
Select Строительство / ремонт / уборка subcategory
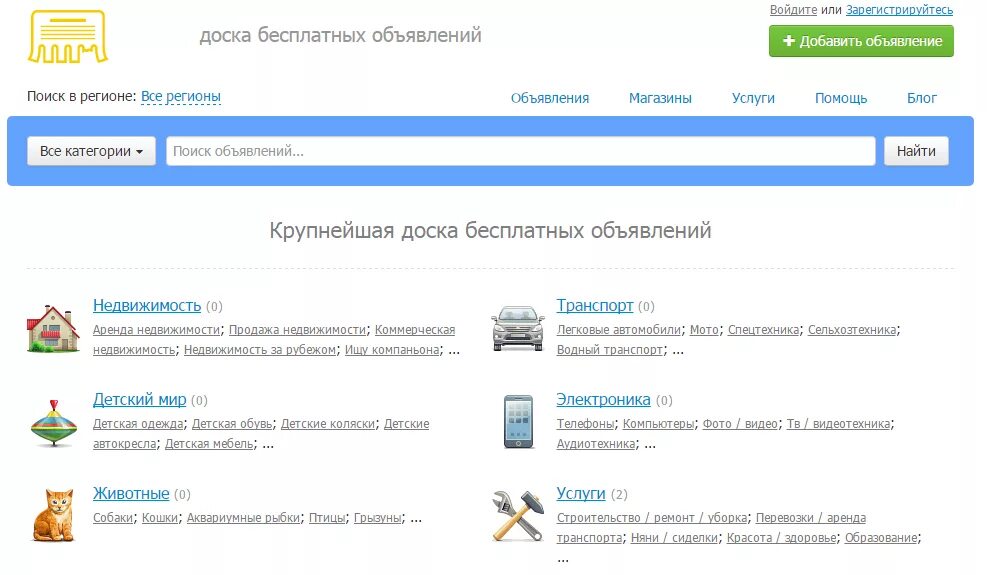651,518
